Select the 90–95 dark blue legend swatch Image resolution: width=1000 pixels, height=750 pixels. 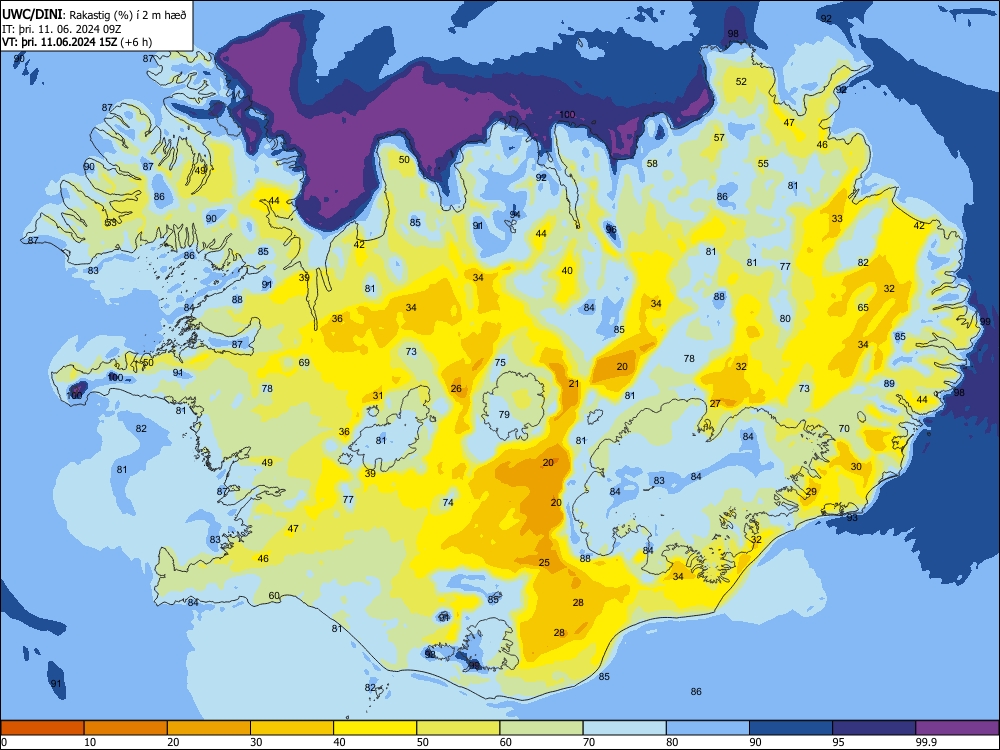pyautogui.click(x=791, y=728)
